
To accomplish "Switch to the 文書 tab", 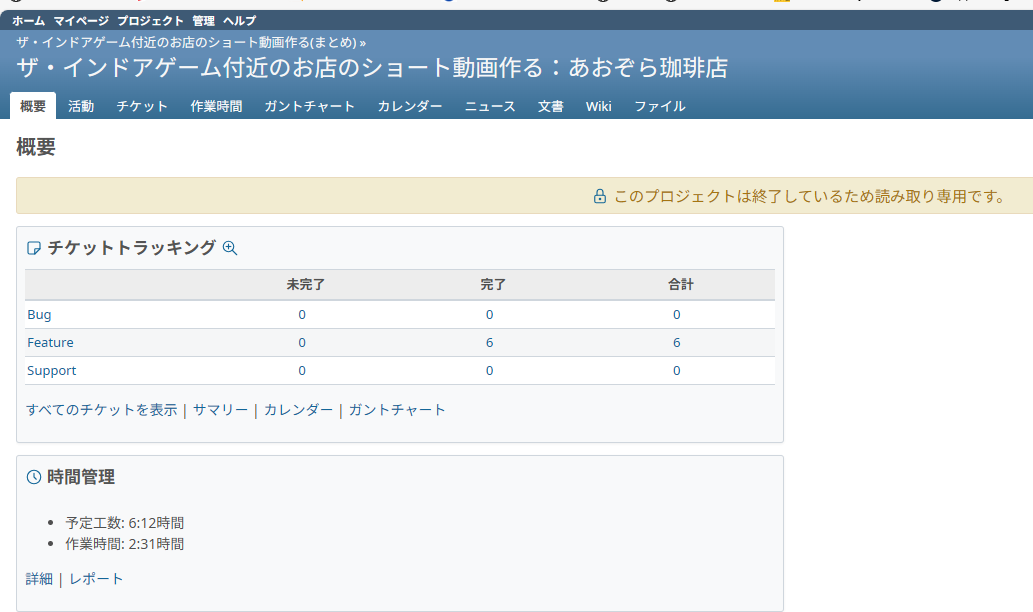I will coord(551,106).
